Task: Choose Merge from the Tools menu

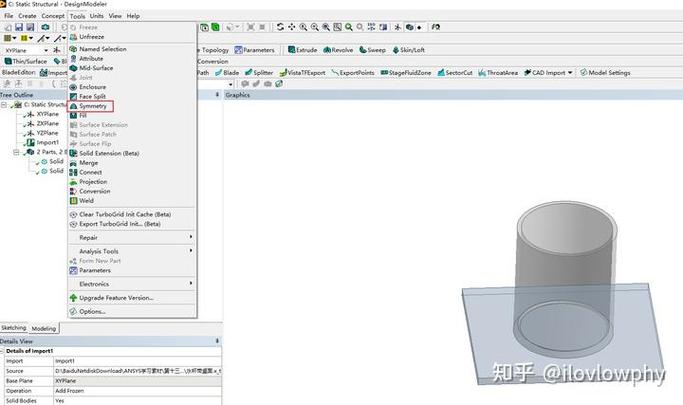Action: [x=88, y=163]
